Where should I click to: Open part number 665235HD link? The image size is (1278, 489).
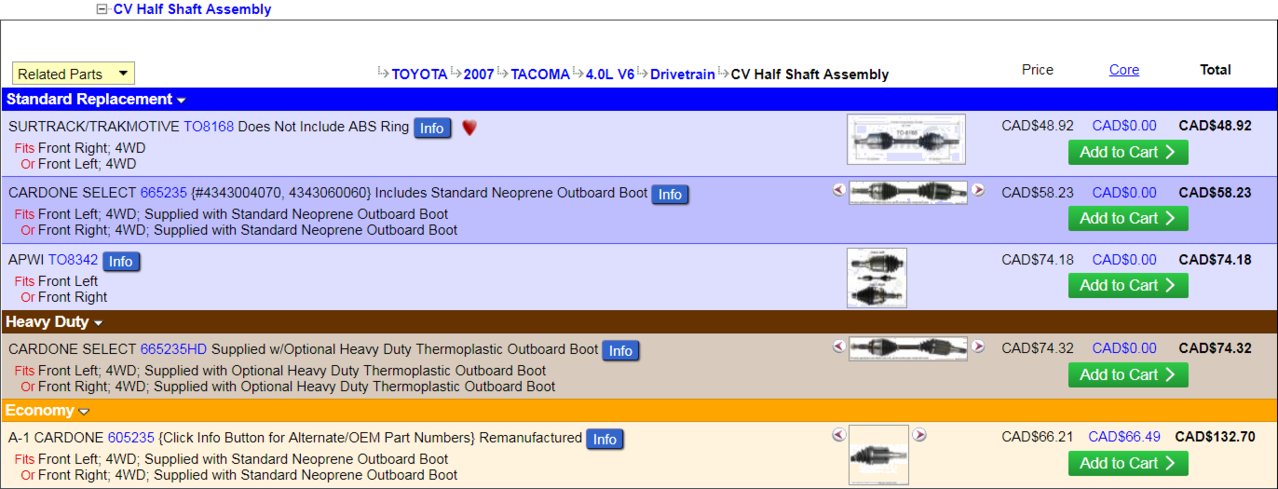tap(173, 349)
